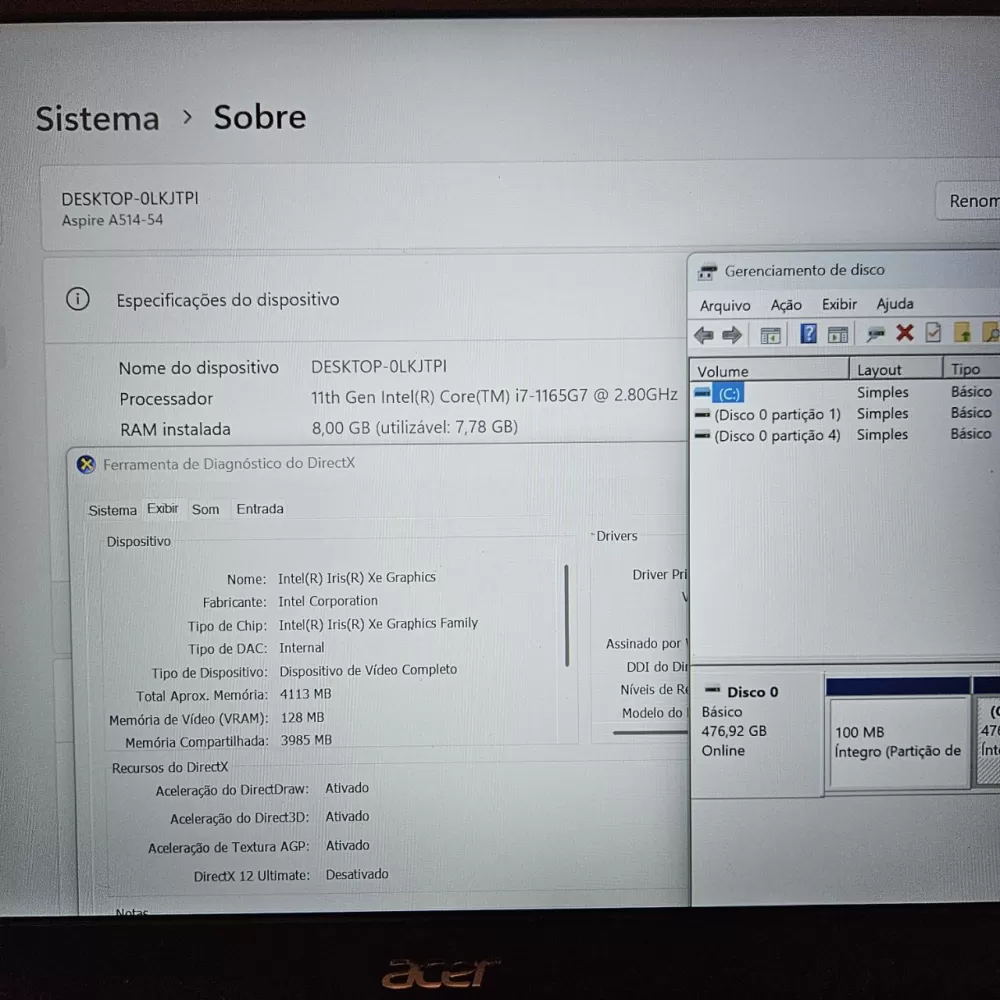
Task: Click the back arrow in Disk Management toolbar
Action: (704, 335)
